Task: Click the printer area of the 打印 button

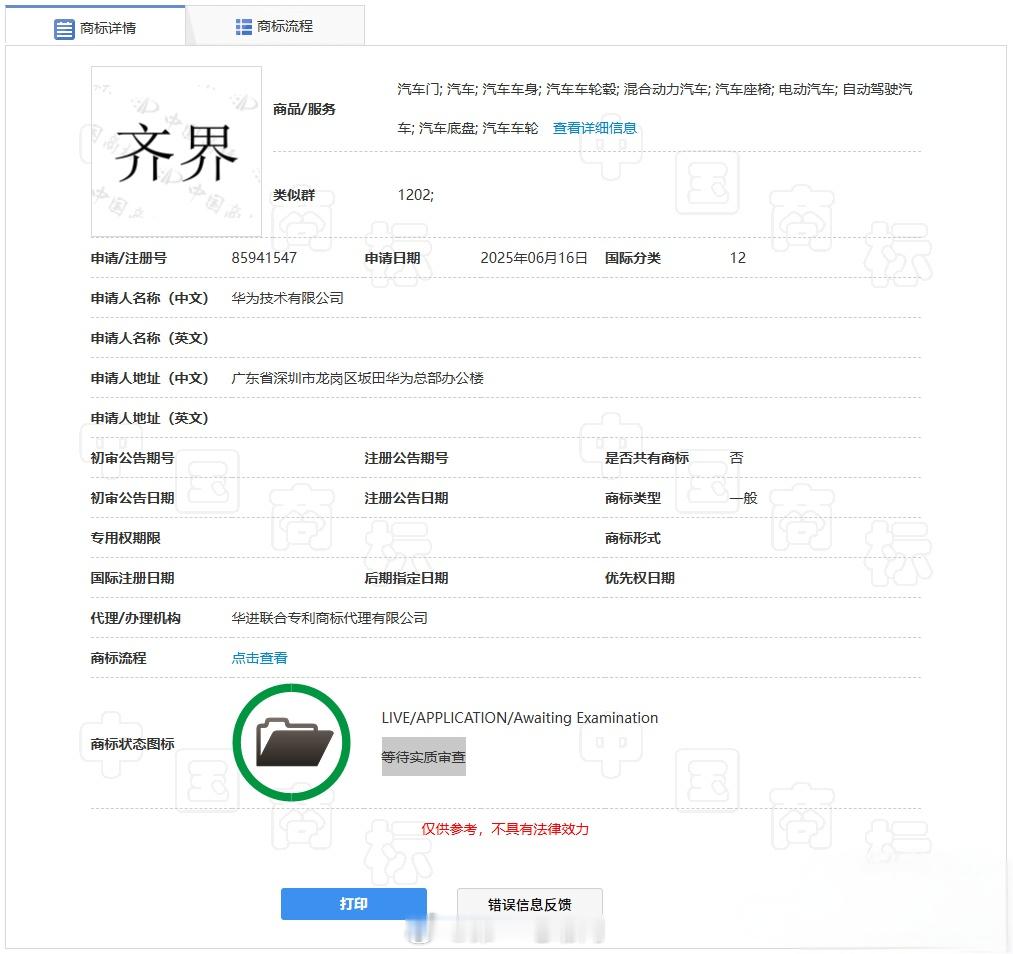Action: (x=353, y=903)
